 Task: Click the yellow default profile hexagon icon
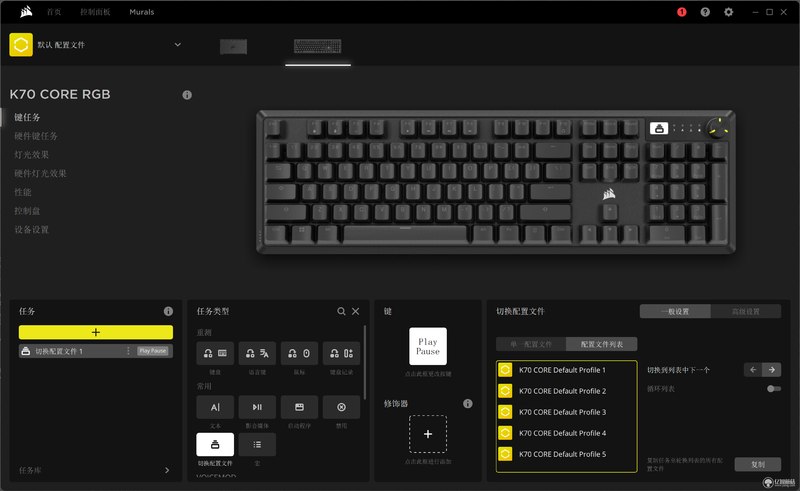[21, 45]
